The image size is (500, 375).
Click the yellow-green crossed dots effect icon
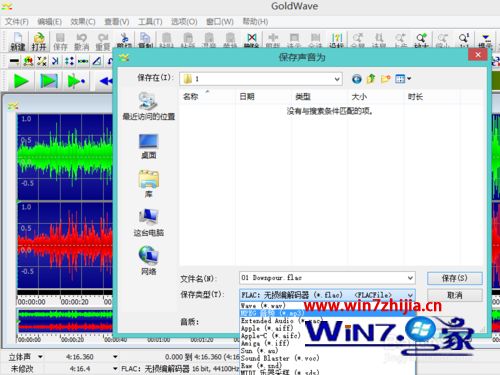click(42, 61)
